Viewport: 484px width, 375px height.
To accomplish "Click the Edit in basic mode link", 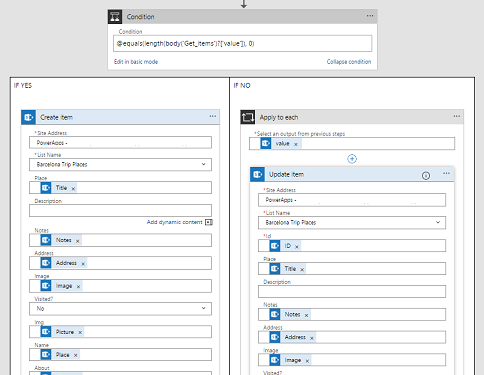I will point(136,62).
